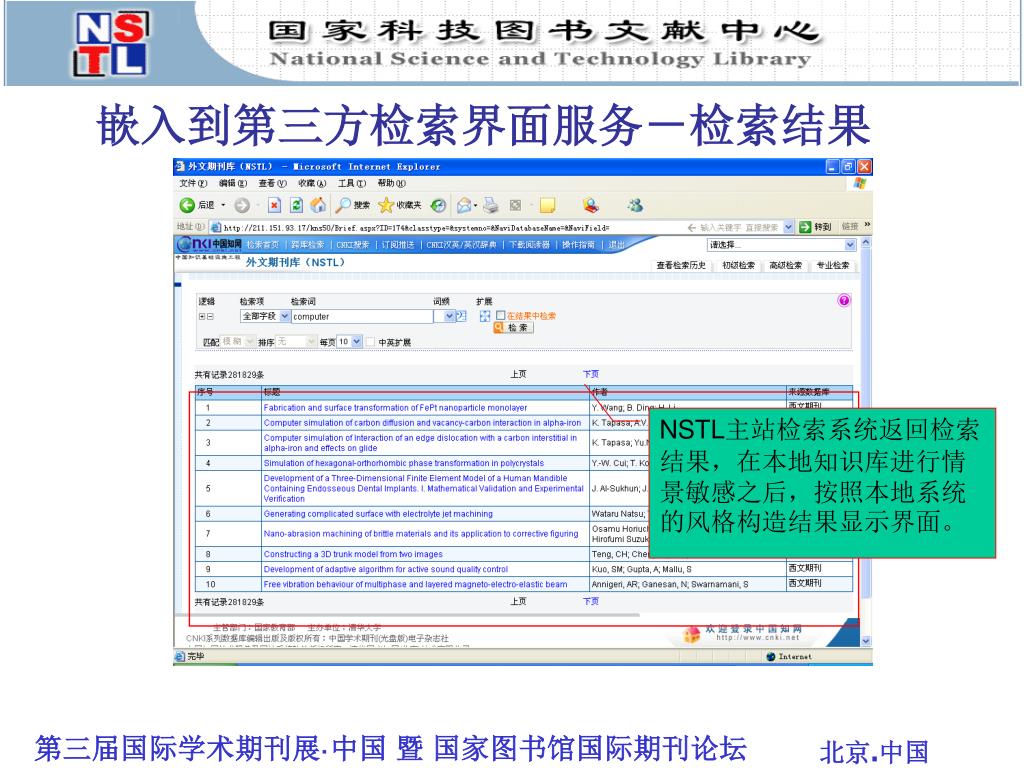Click the 下载阅读器 nav link
The height and width of the screenshot is (768, 1024).
tap(530, 245)
